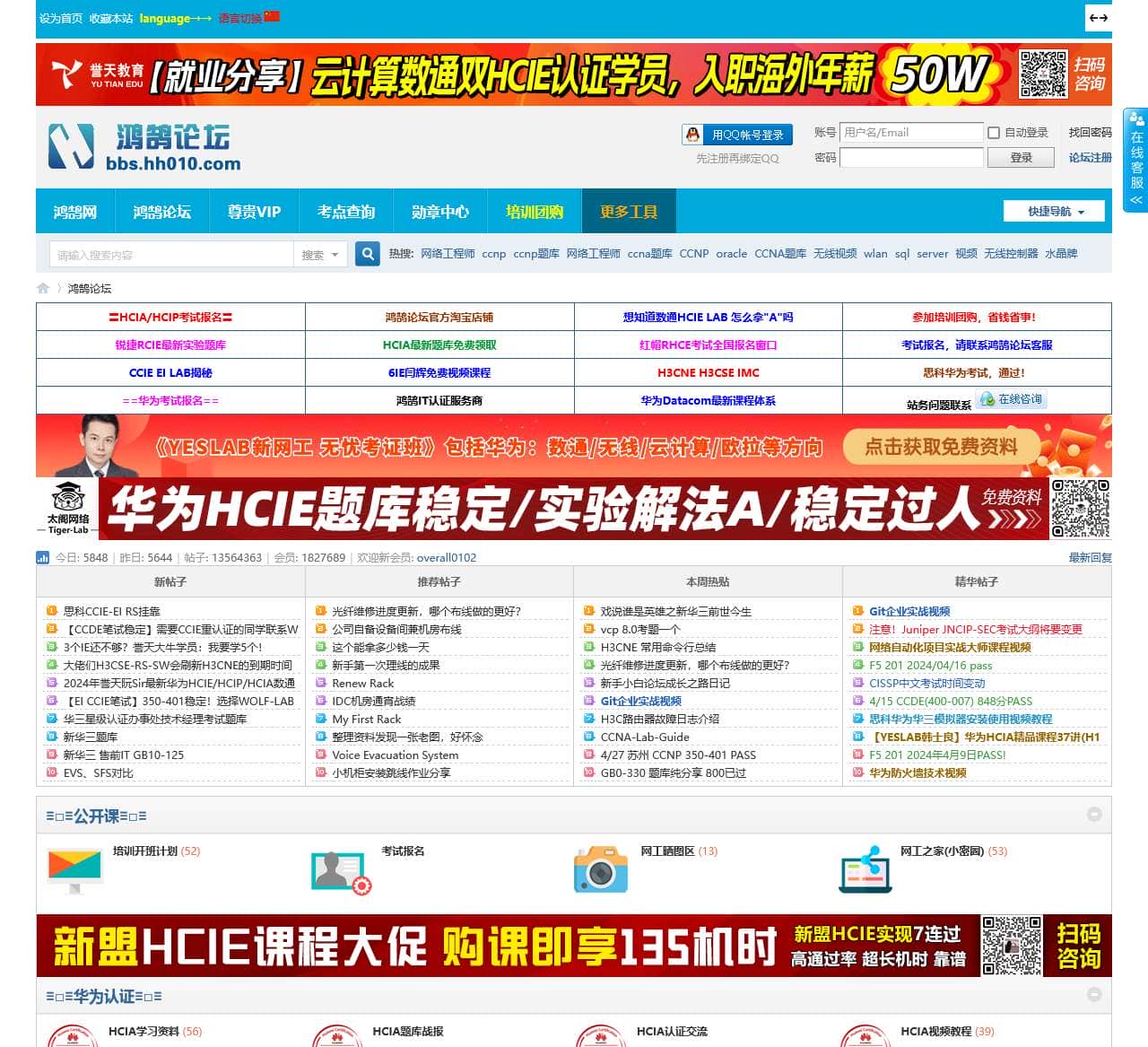The height and width of the screenshot is (1047, 1148).
Task: Click the 考试报名 forum icon
Action: [341, 872]
